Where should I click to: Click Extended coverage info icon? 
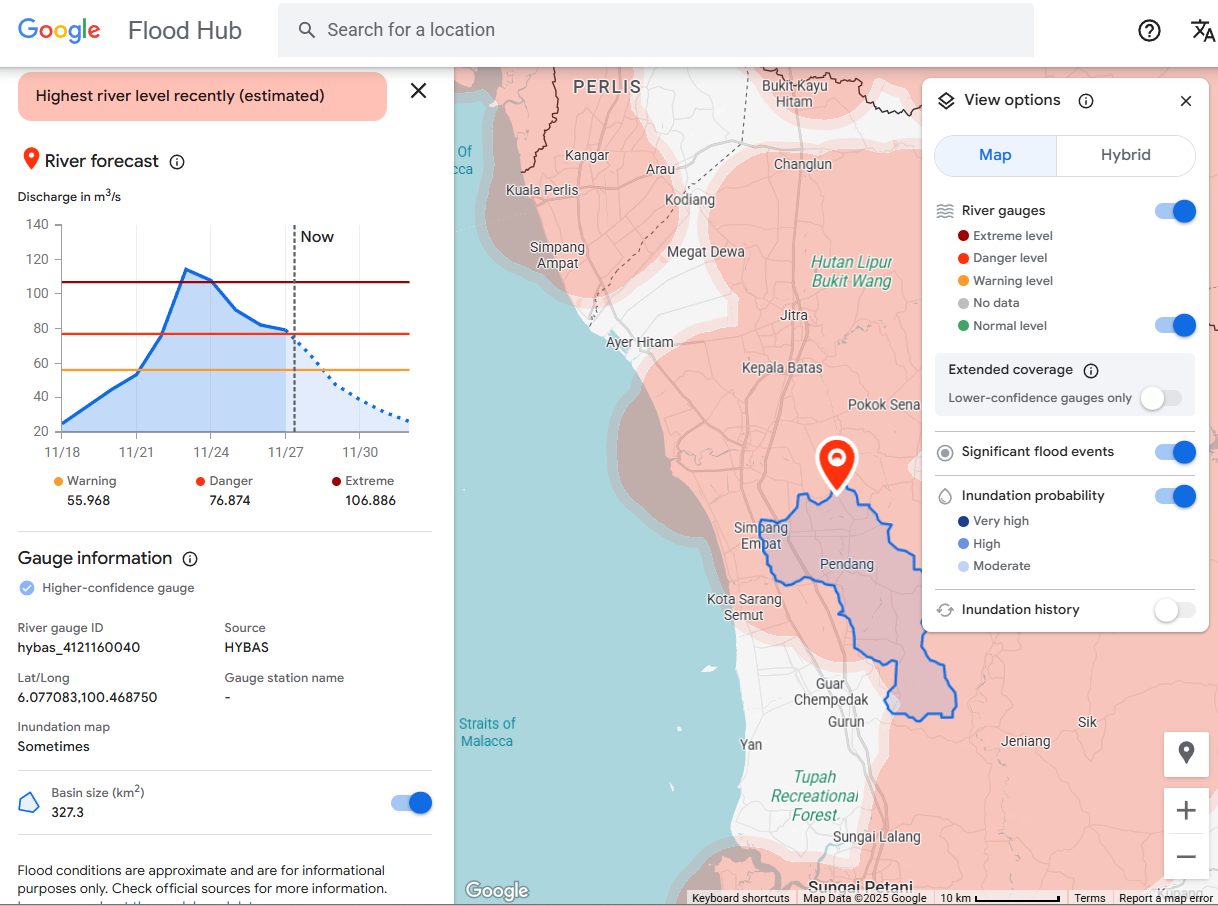point(1091,371)
